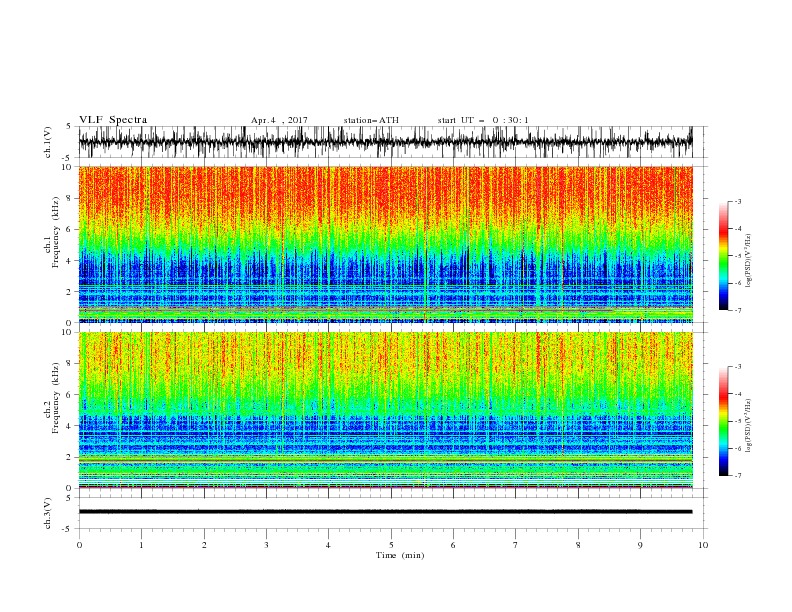This screenshot has height=612, width=792.
Task: Click the "-7" tick on the lower color bar
Action: (737, 475)
